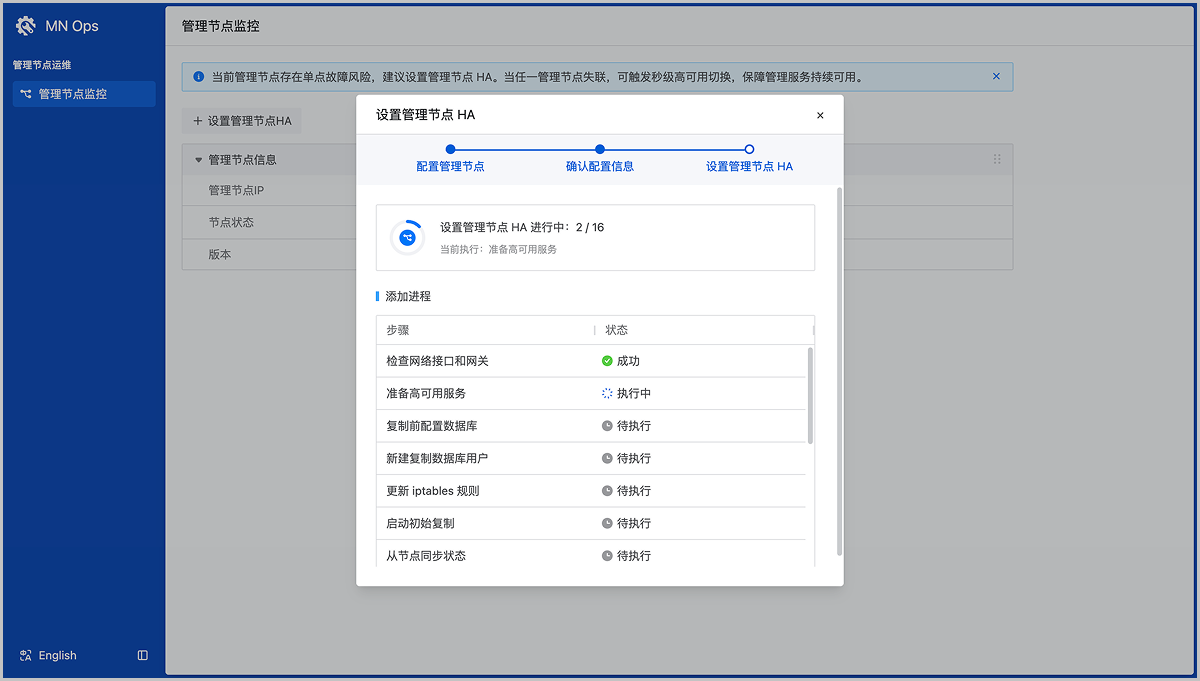Click the pending clock icon for 复制前配置数据库

coord(607,426)
